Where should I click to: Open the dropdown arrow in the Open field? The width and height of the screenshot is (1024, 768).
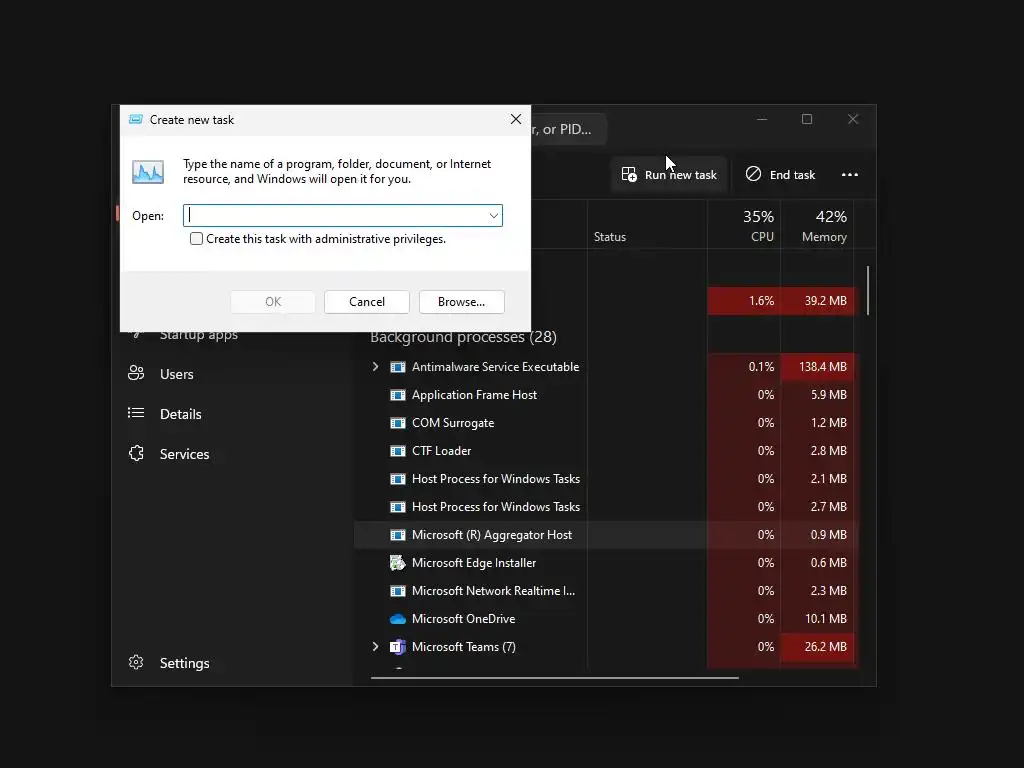click(x=494, y=216)
